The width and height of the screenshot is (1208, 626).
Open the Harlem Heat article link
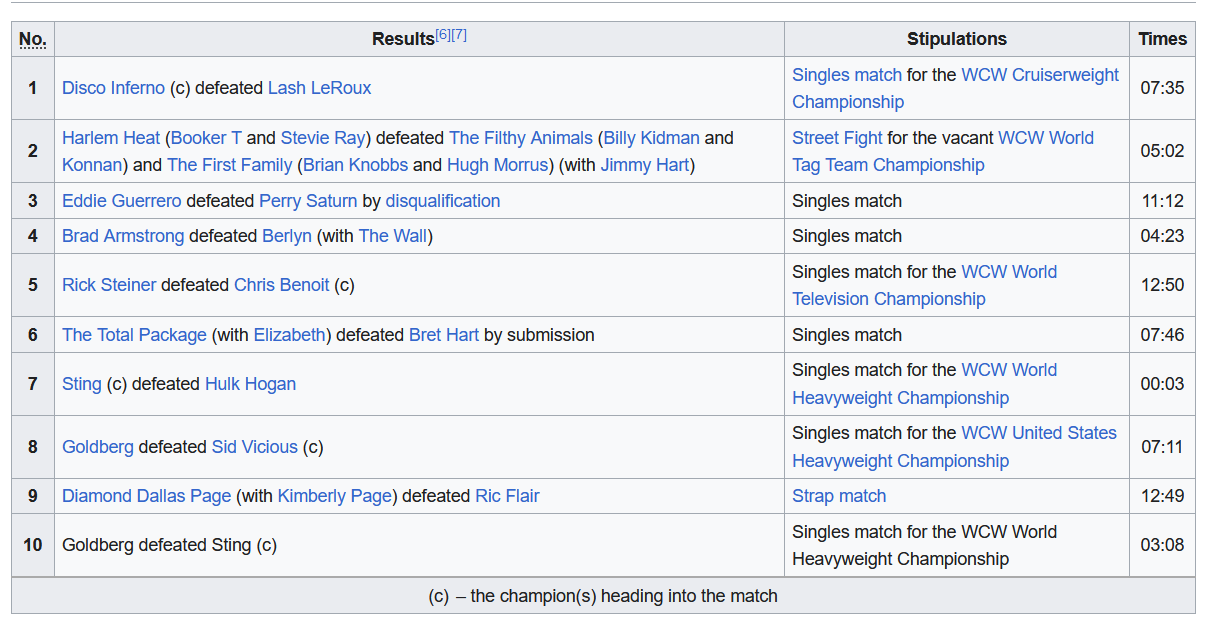point(111,138)
